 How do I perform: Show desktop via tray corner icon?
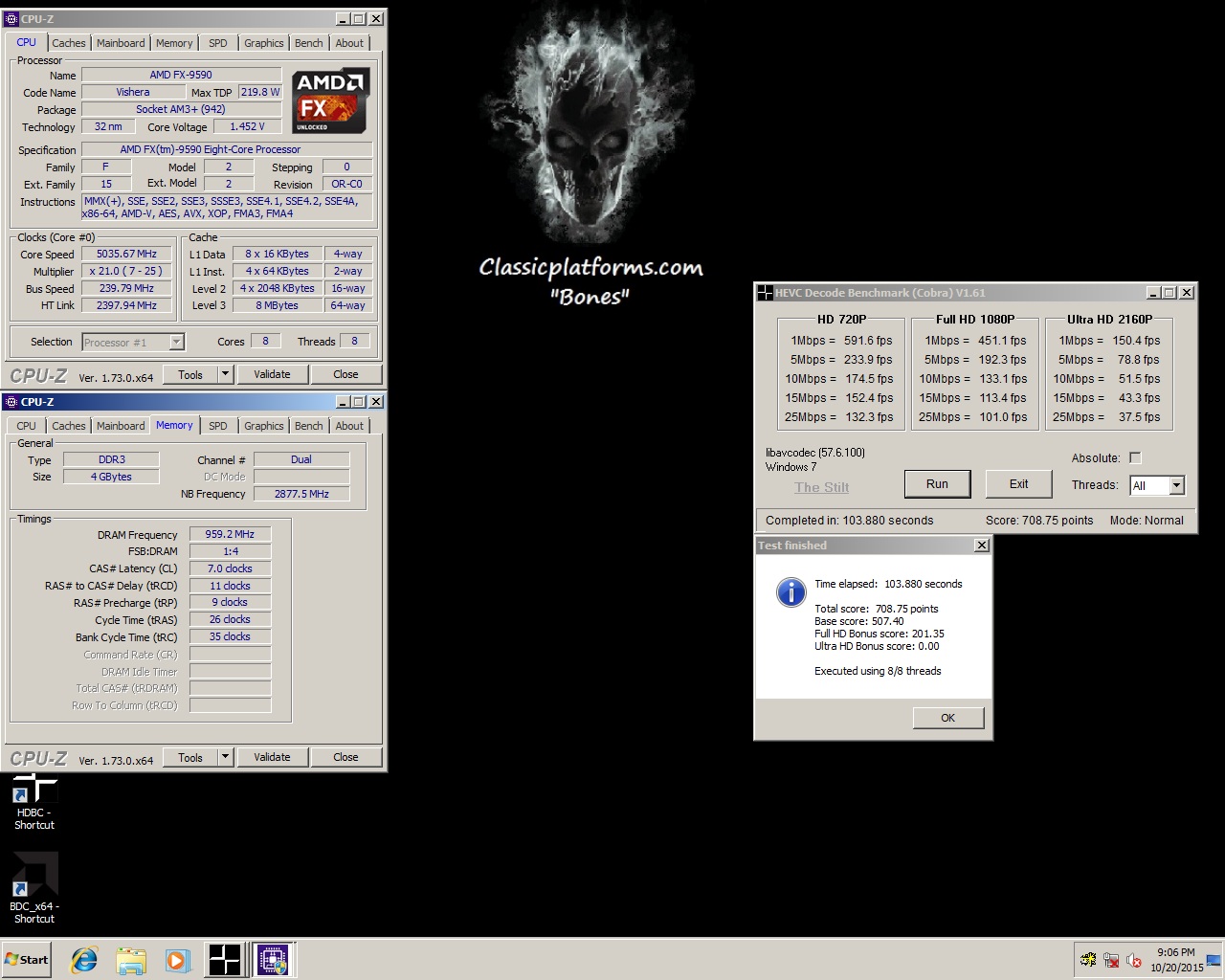tap(1214, 960)
